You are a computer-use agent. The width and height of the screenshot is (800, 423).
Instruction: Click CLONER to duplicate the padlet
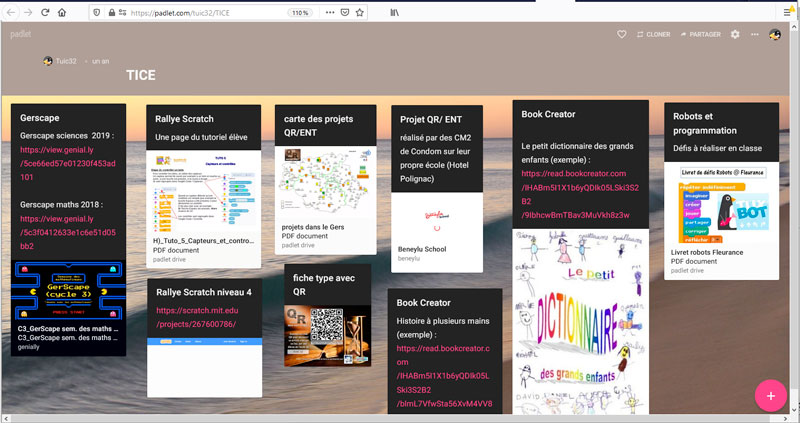[654, 34]
